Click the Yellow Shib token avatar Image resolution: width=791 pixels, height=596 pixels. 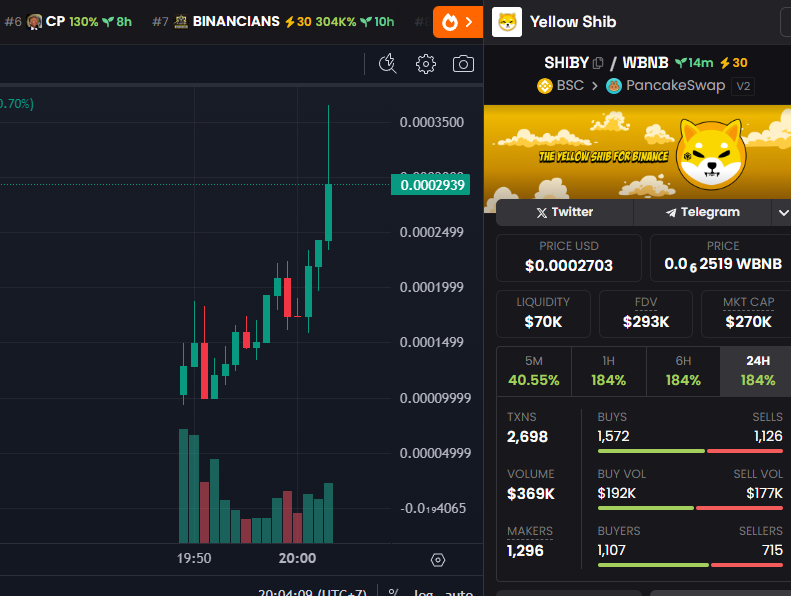point(507,22)
